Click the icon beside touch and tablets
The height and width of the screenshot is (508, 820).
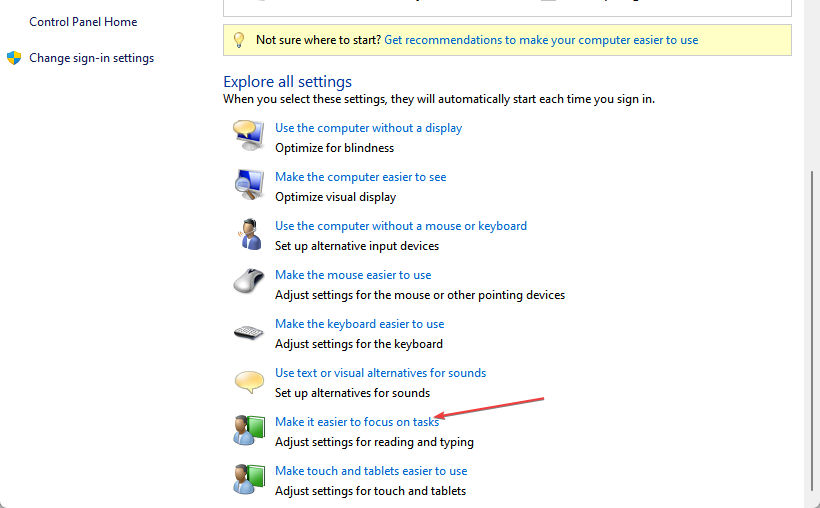(x=249, y=479)
